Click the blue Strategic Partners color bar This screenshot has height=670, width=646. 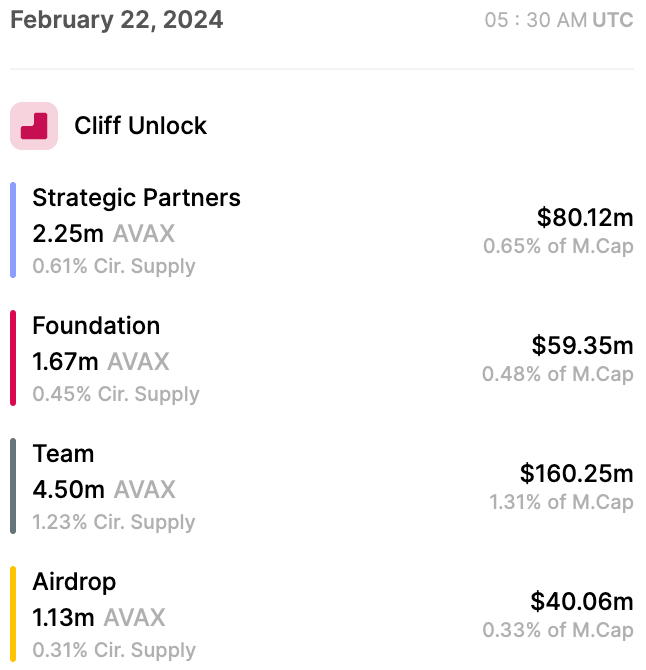point(13,230)
